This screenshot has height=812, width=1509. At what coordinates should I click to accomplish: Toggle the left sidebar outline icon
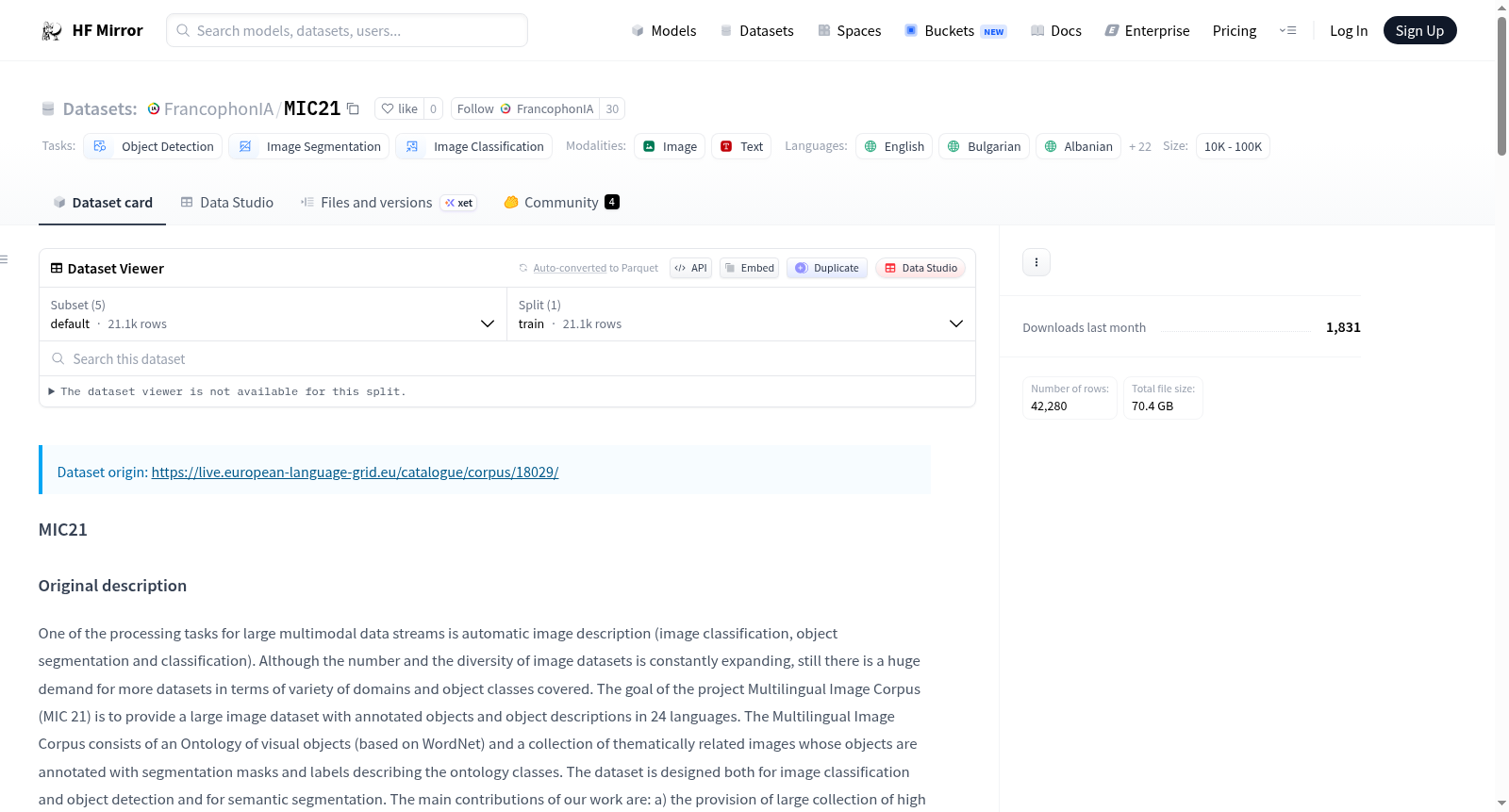tap(4, 259)
